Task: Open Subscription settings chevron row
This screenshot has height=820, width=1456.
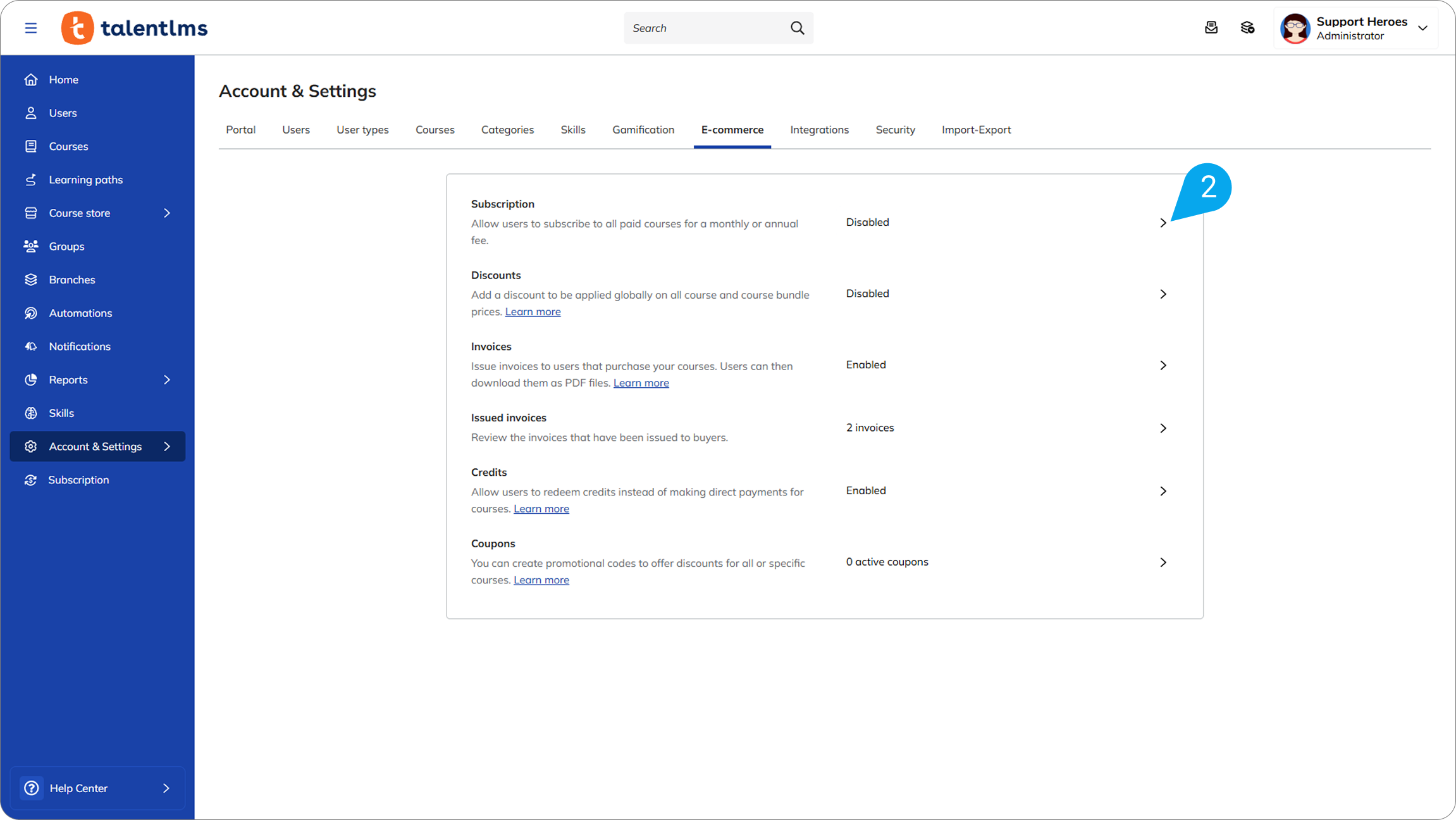Action: pyautogui.click(x=1163, y=223)
